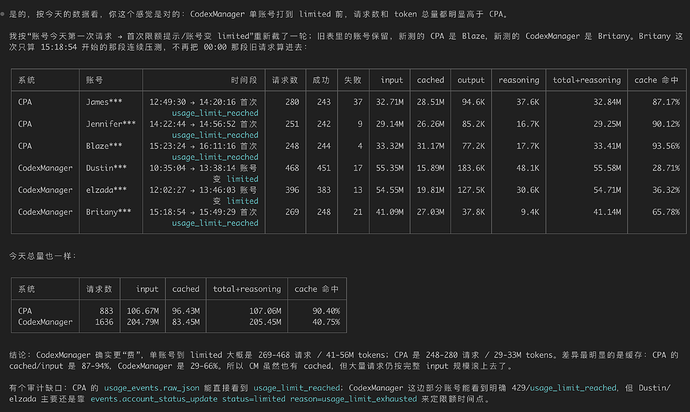Click the 今天总量也一样 heading line

(43, 256)
